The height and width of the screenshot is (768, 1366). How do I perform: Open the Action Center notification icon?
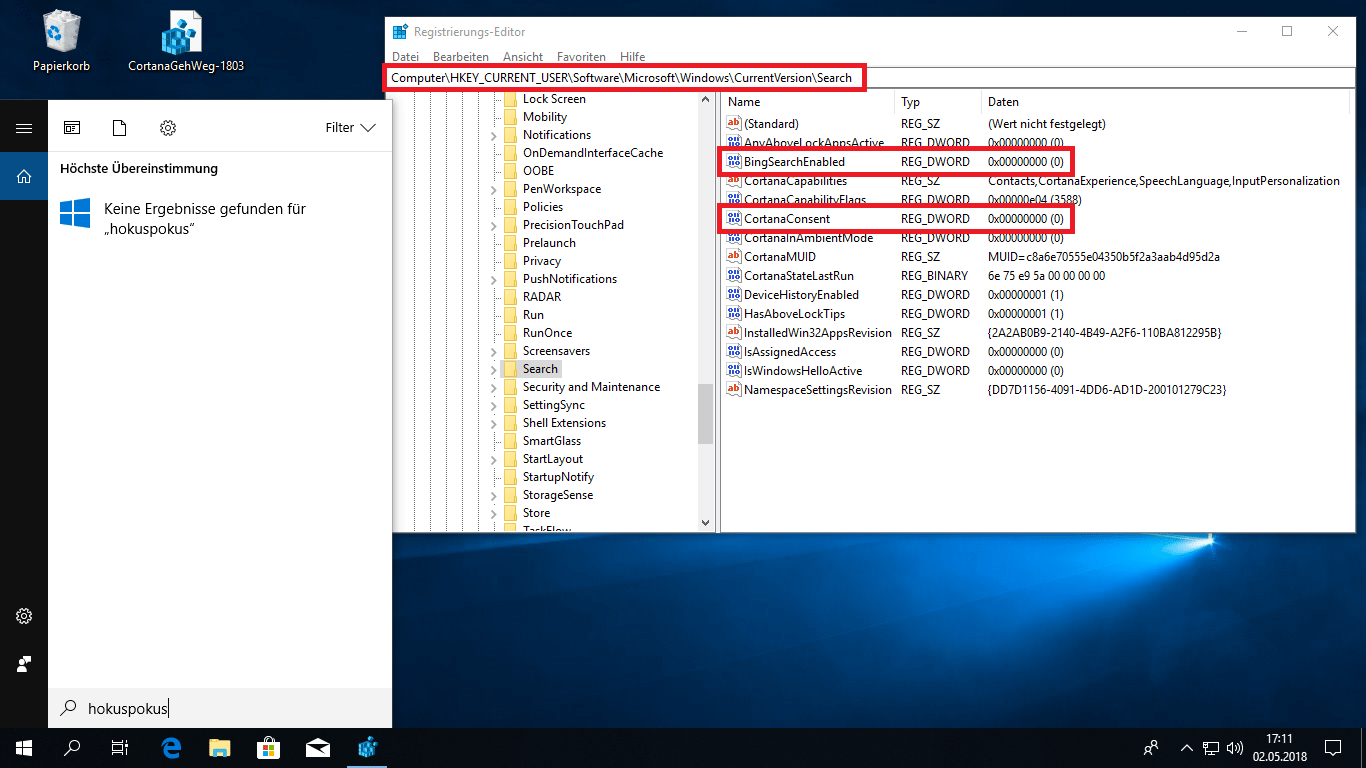point(1333,747)
